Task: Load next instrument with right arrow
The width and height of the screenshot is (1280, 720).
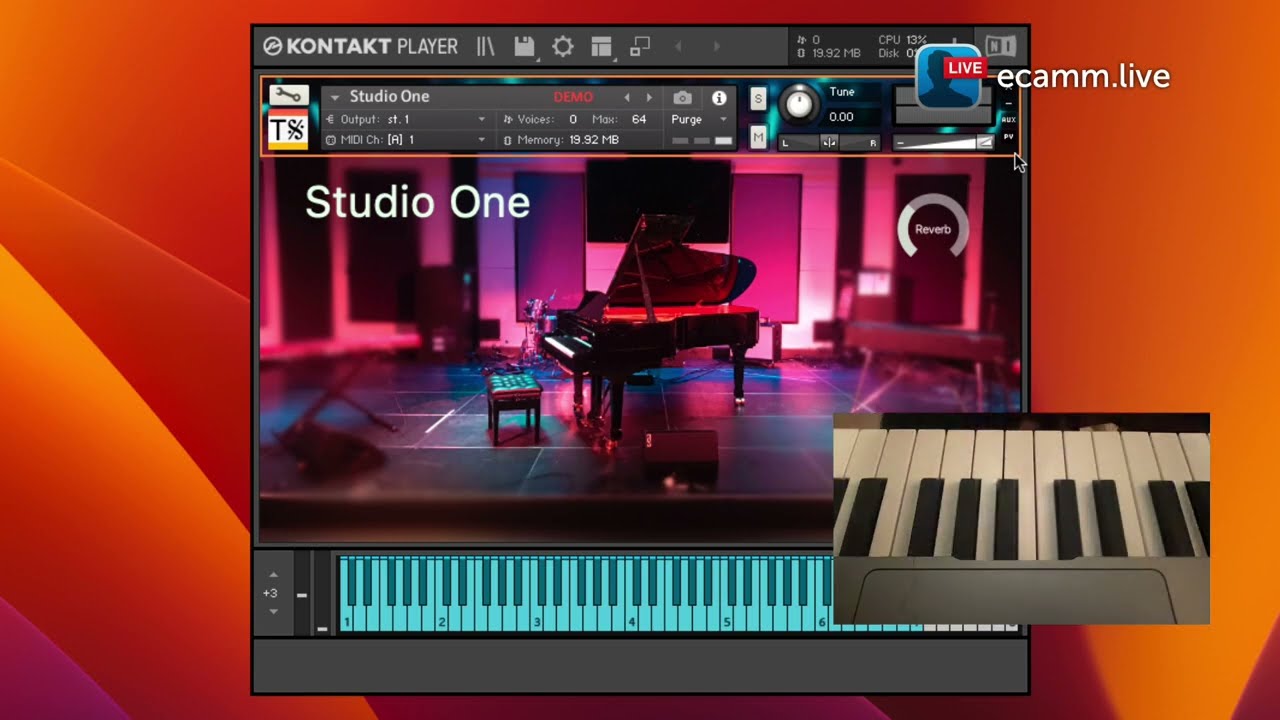Action: point(649,97)
